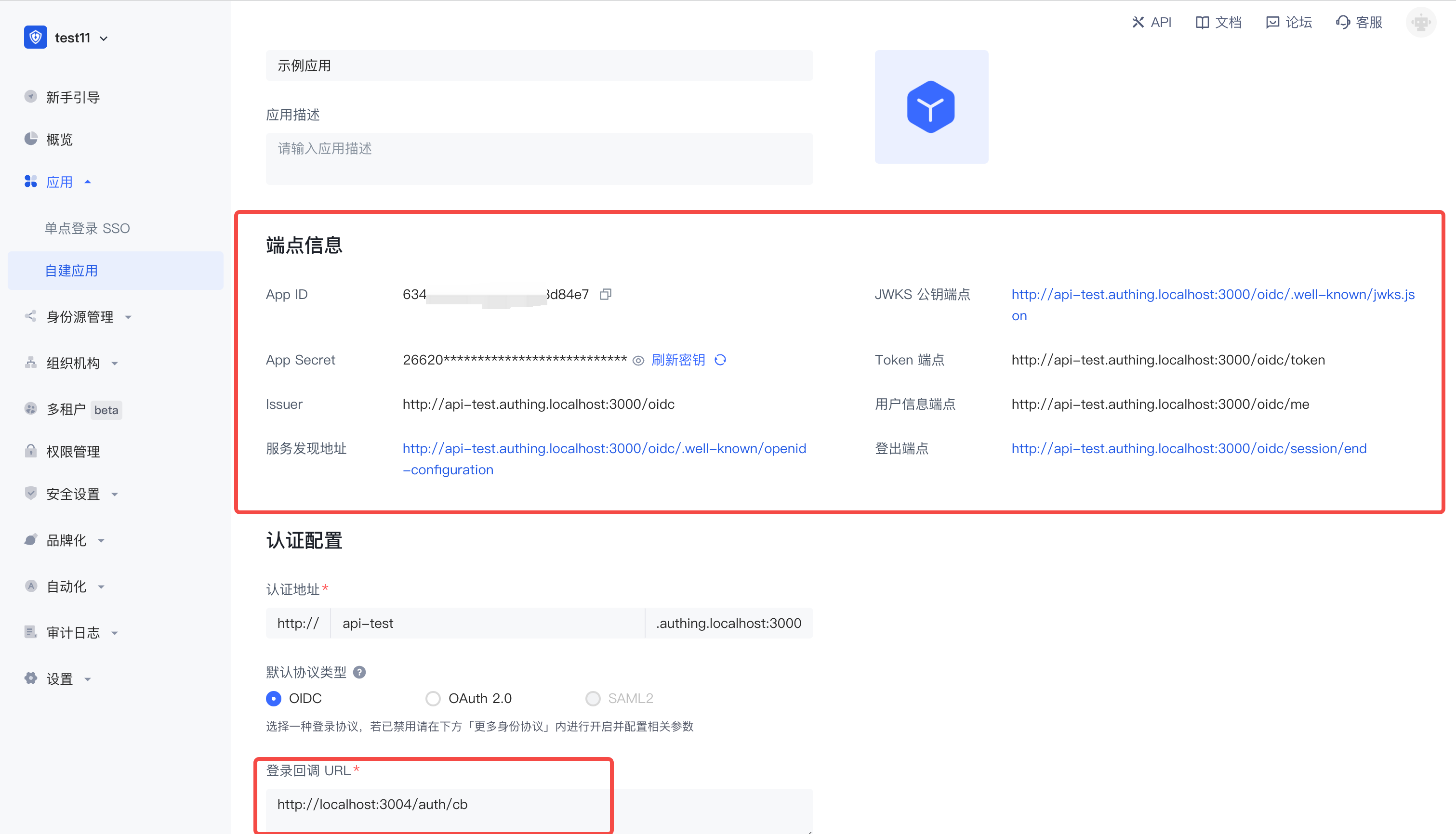Select the OAuth 2.0 protocol option
The width and height of the screenshot is (1456, 834).
[433, 698]
